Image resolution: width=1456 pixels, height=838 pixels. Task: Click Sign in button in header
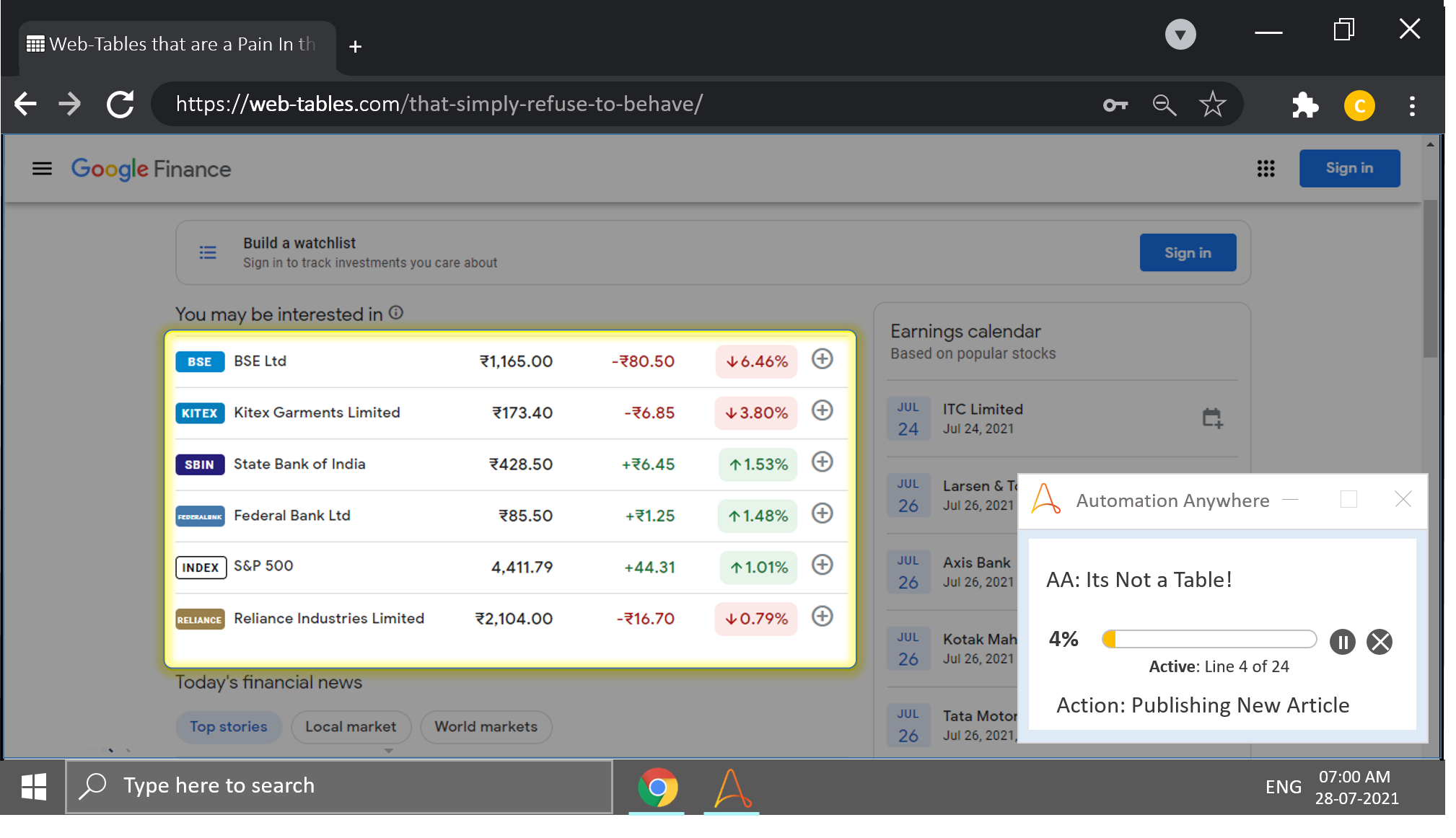click(1349, 168)
